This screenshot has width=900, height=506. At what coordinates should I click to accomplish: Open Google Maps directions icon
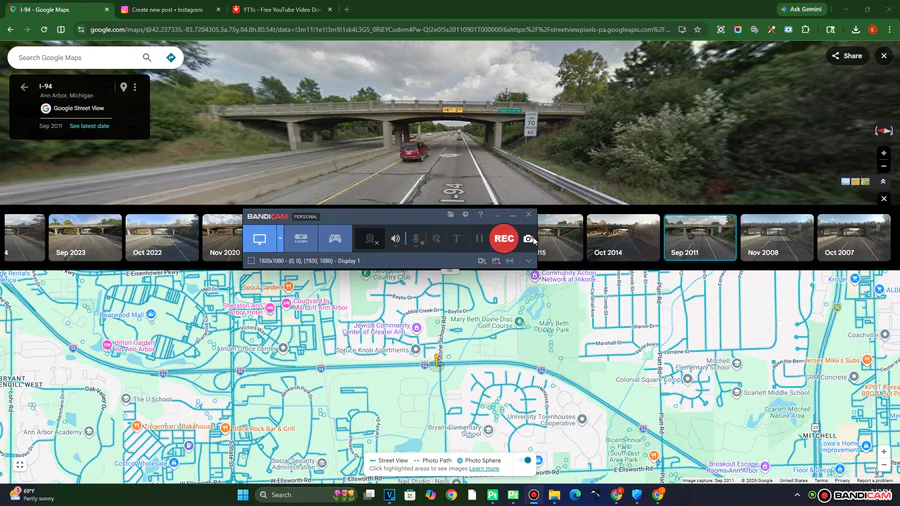pyautogui.click(x=171, y=57)
